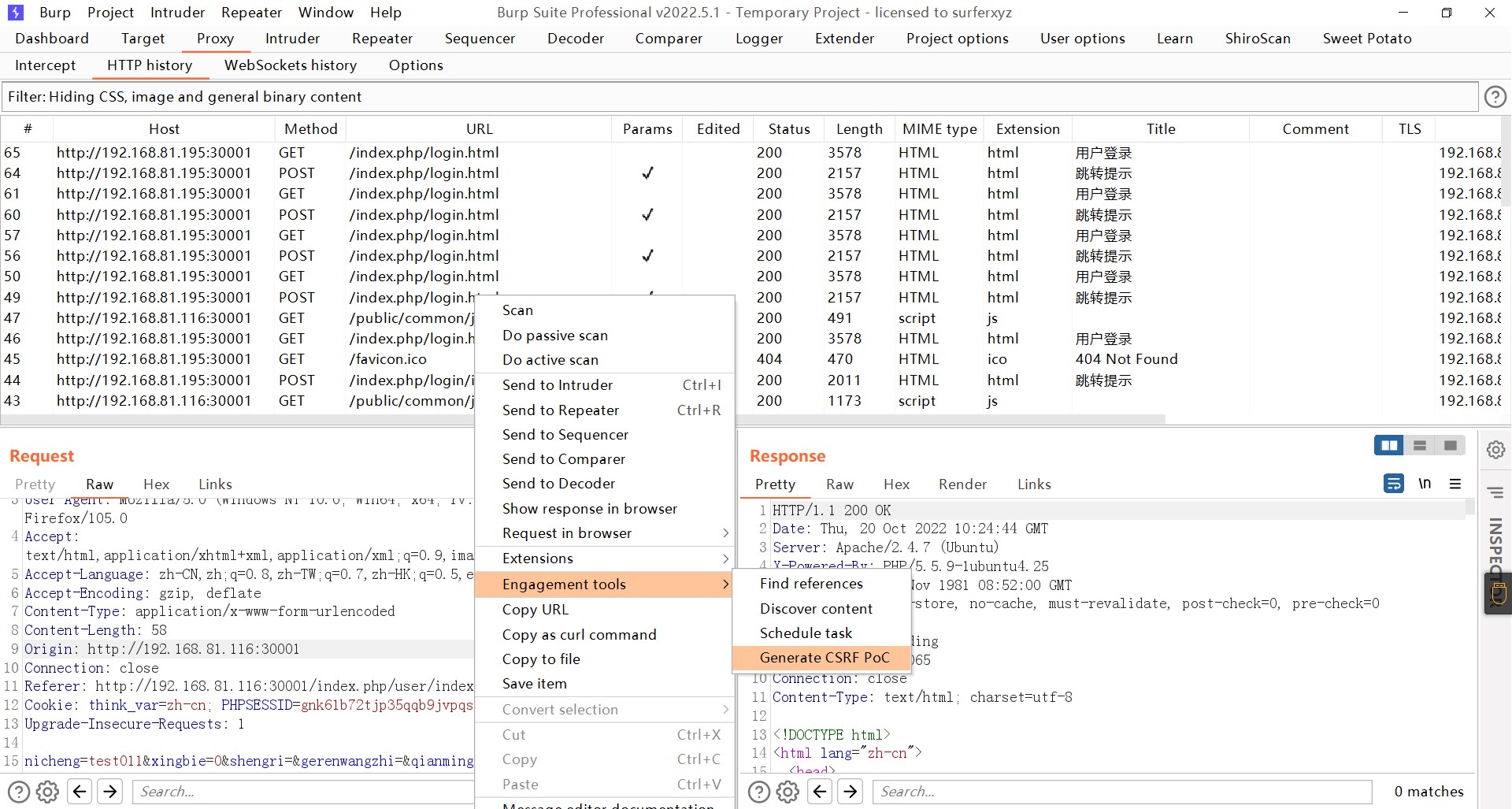Click the history table vertical scrollbar

1506,161
